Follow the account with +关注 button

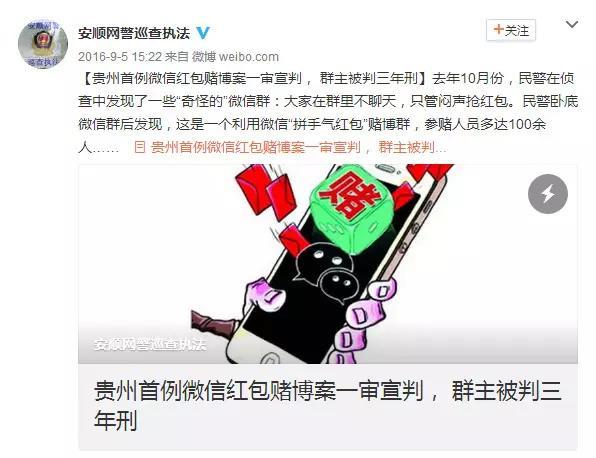tap(510, 30)
